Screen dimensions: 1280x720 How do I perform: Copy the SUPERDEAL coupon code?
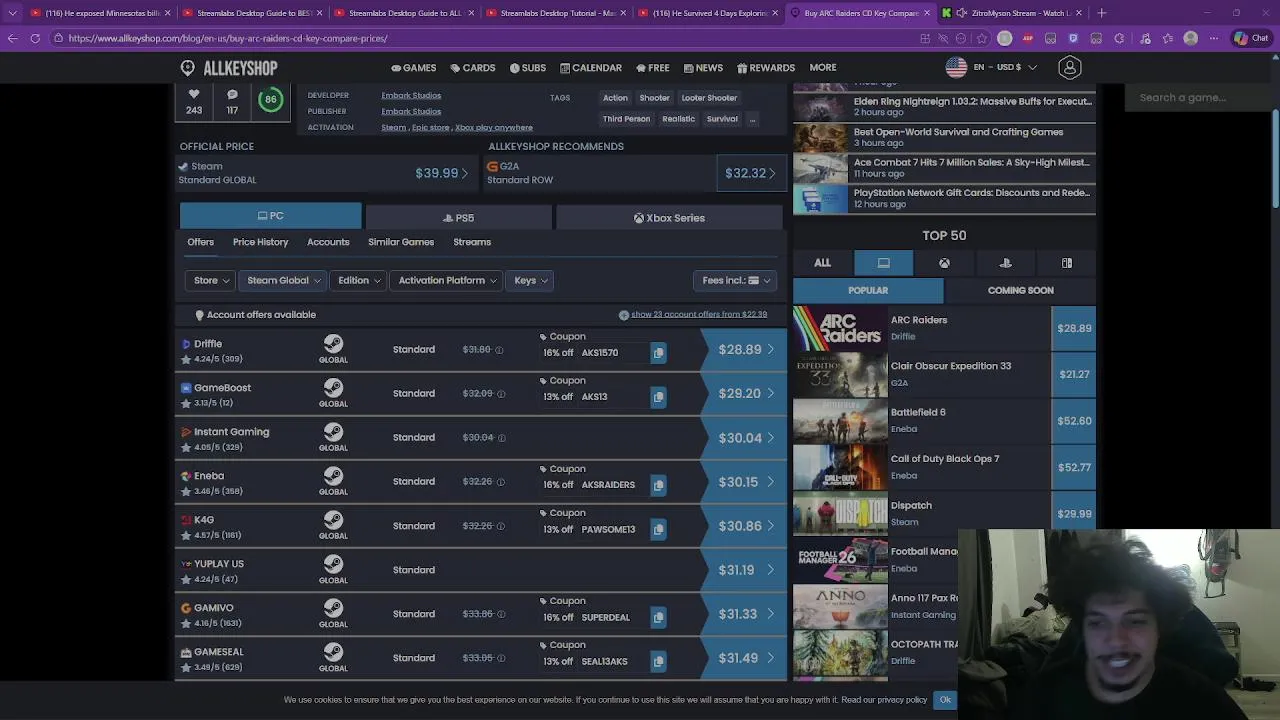[x=658, y=617]
